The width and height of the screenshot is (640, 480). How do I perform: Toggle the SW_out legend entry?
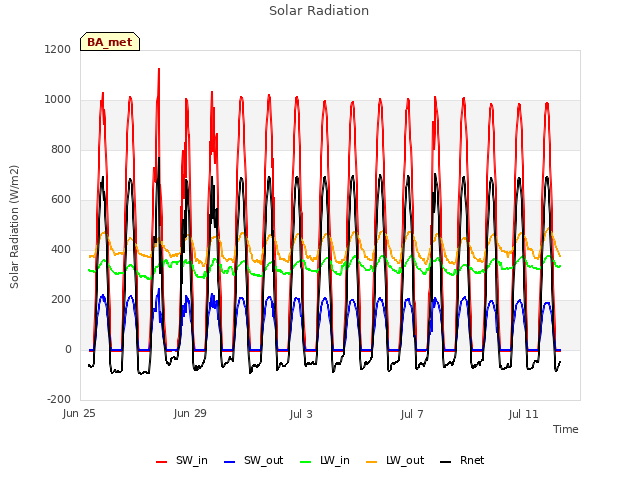[x=253, y=460]
